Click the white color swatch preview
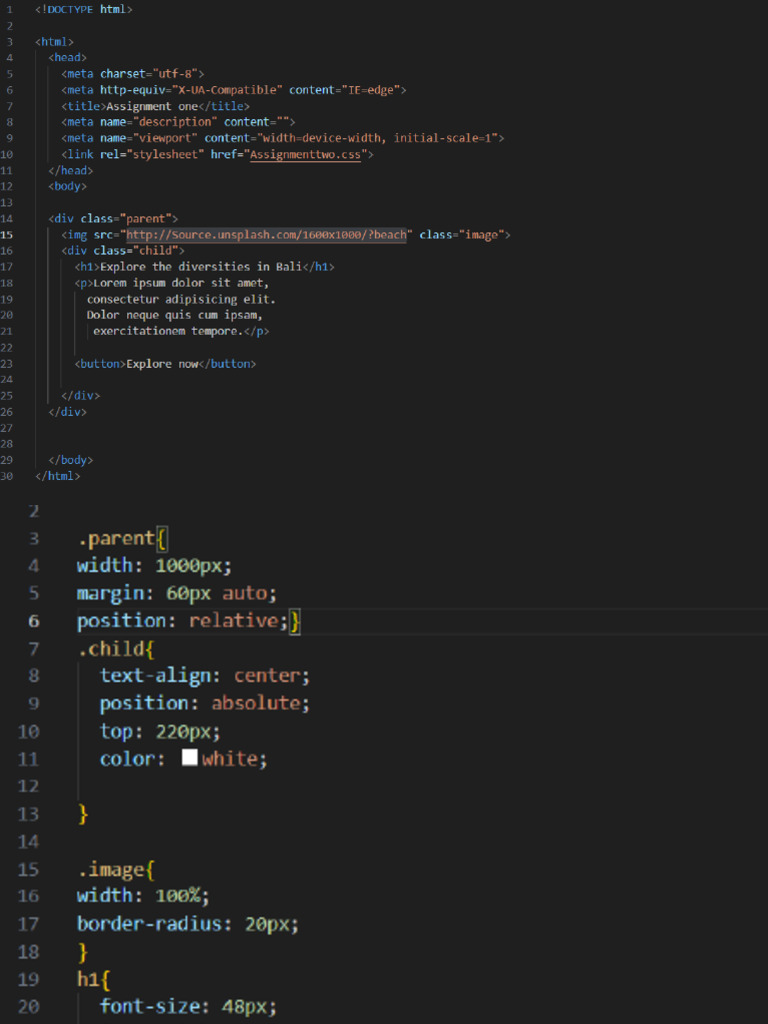The width and height of the screenshot is (768, 1024). (189, 758)
